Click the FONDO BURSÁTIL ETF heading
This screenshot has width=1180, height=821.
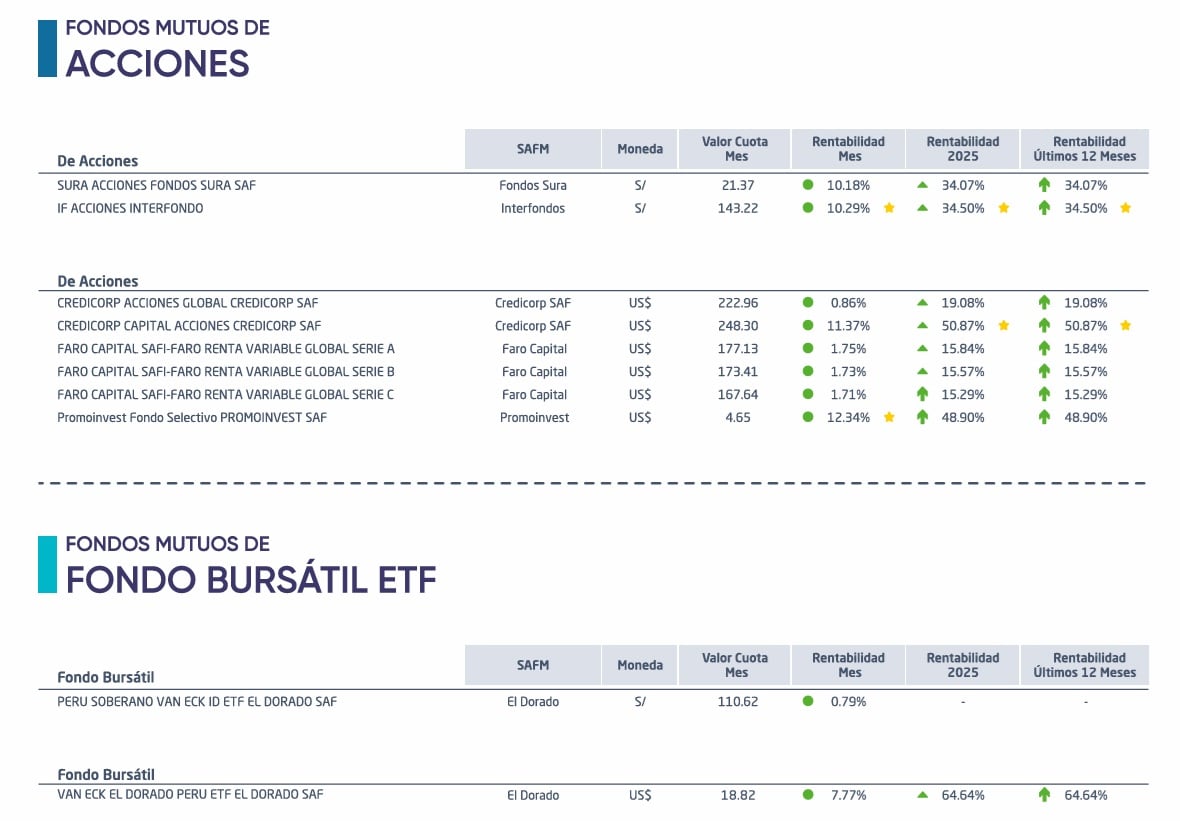pyautogui.click(x=251, y=580)
